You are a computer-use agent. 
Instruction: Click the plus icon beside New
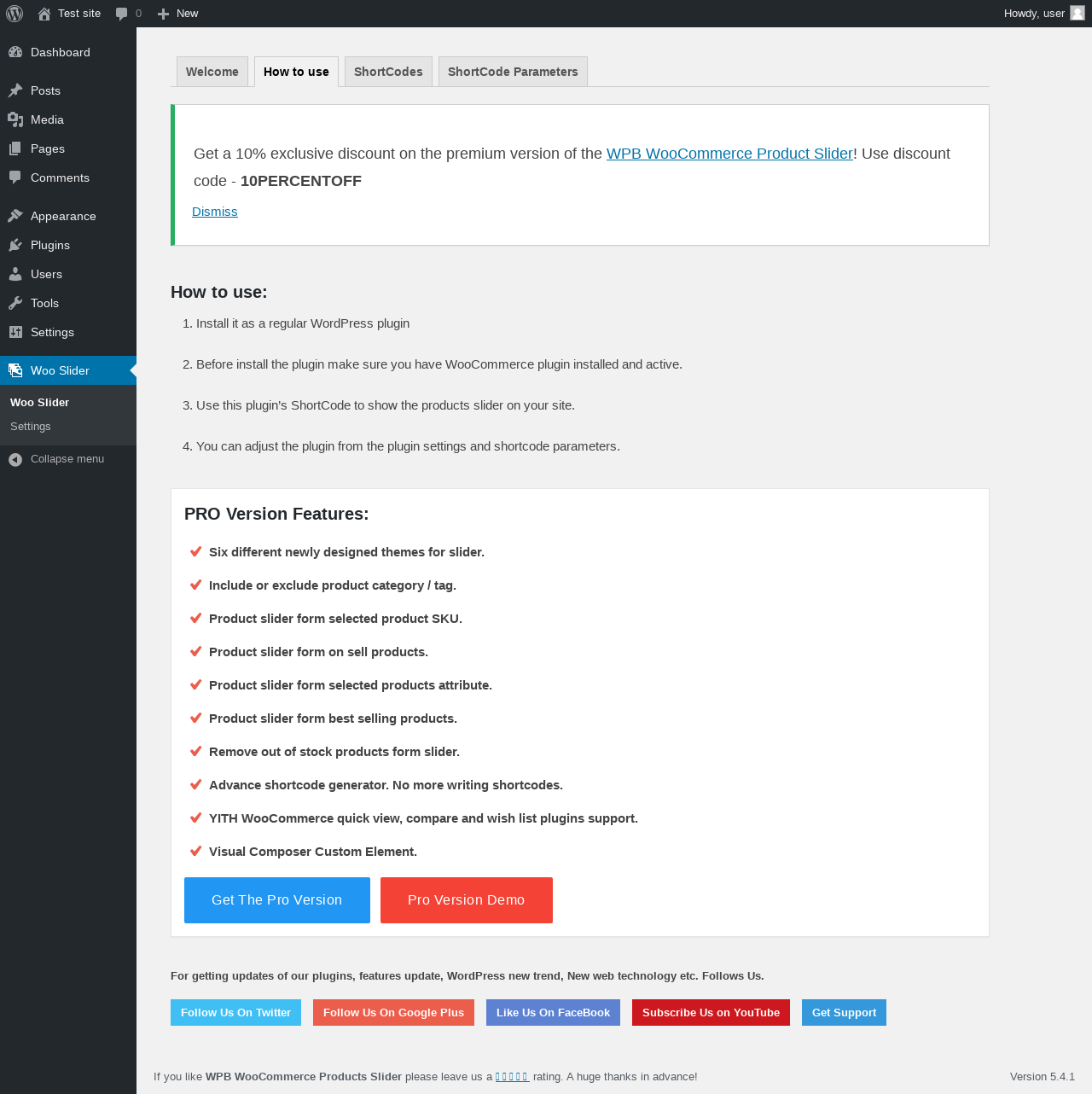coord(164,14)
